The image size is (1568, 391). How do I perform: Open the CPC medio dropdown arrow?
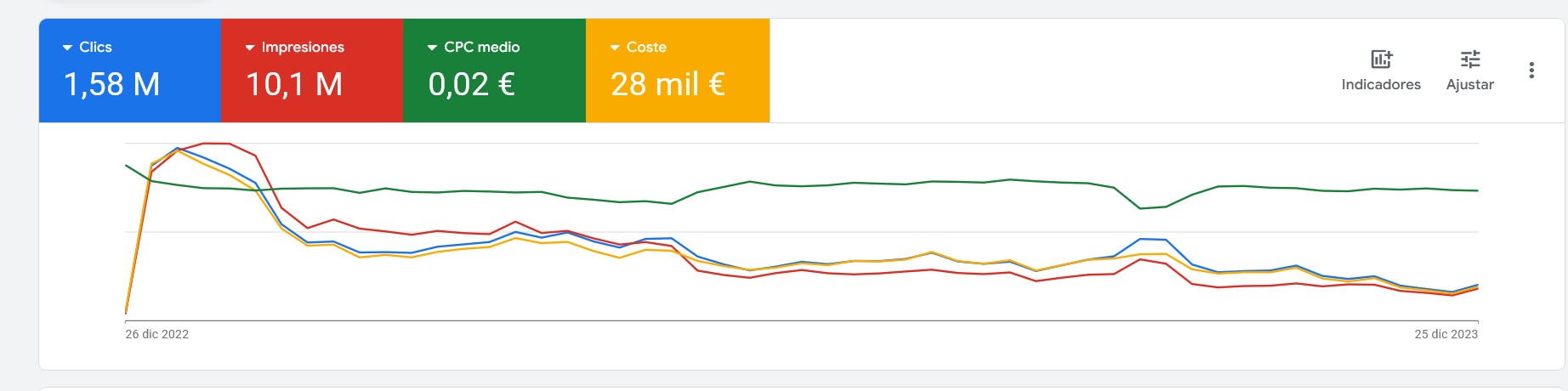coord(432,48)
